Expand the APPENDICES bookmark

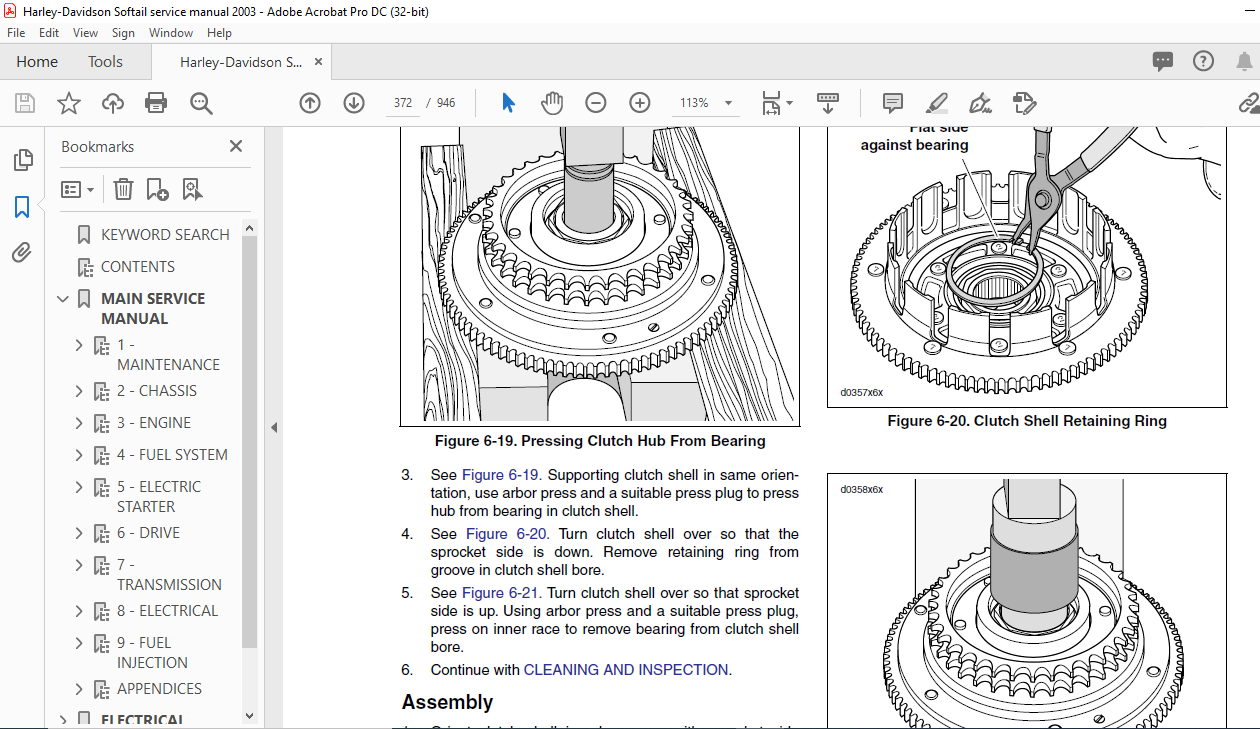pos(79,689)
